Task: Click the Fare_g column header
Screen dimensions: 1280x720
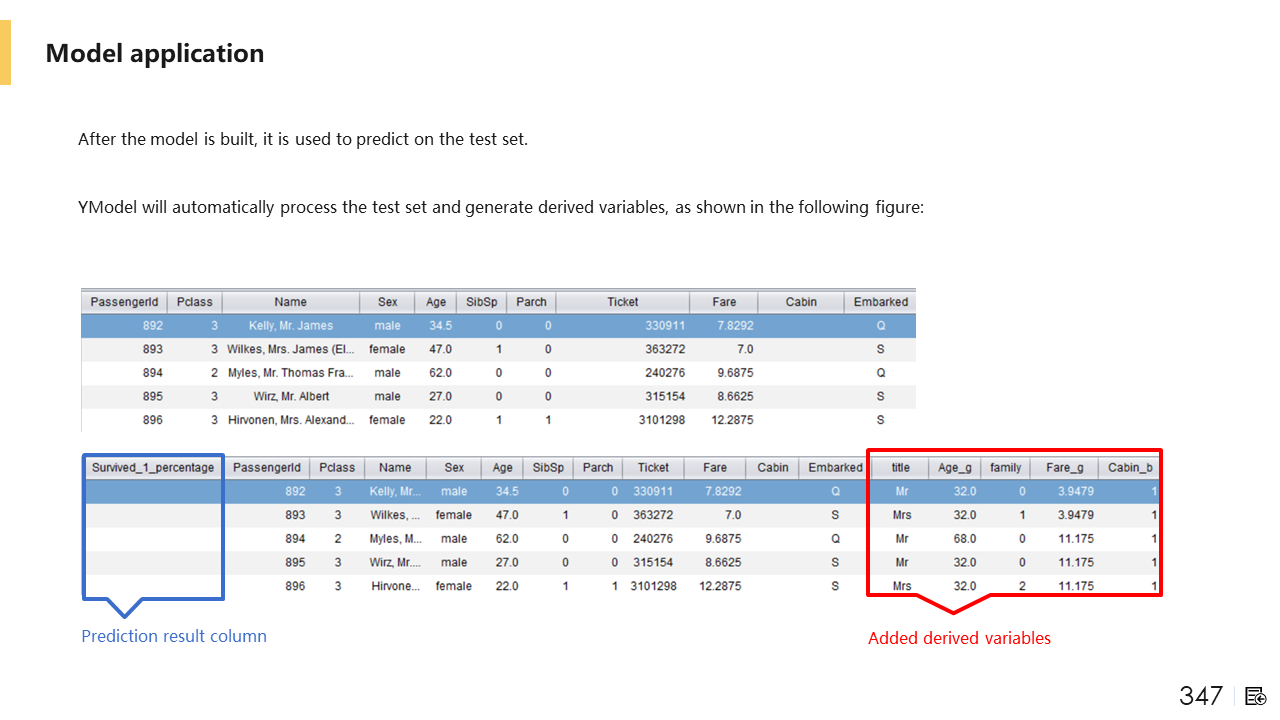Action: coord(1065,467)
